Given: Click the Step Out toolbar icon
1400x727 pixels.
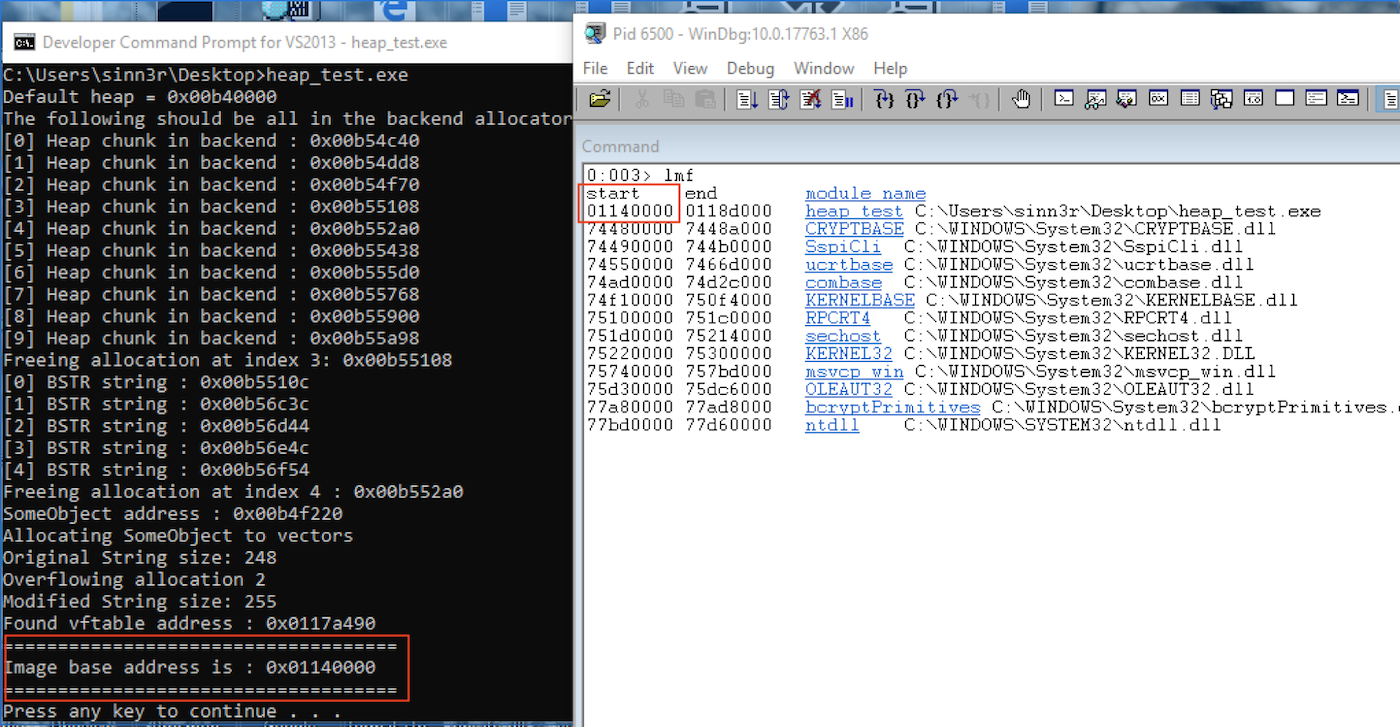Looking at the screenshot, I should click(947, 99).
